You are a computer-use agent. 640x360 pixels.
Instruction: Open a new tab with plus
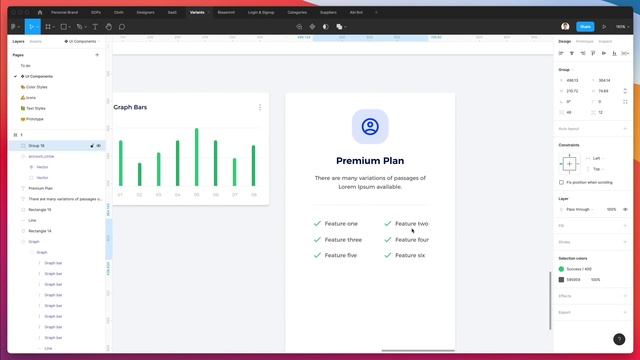376,13
